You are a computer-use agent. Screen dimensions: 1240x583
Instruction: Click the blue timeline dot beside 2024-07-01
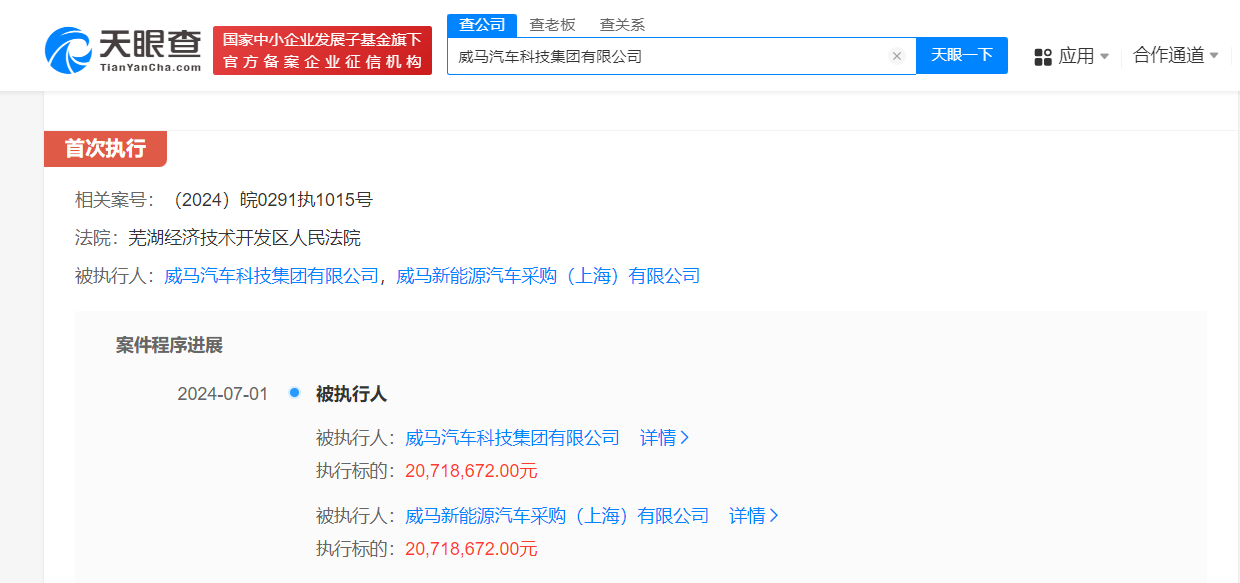pos(294,393)
